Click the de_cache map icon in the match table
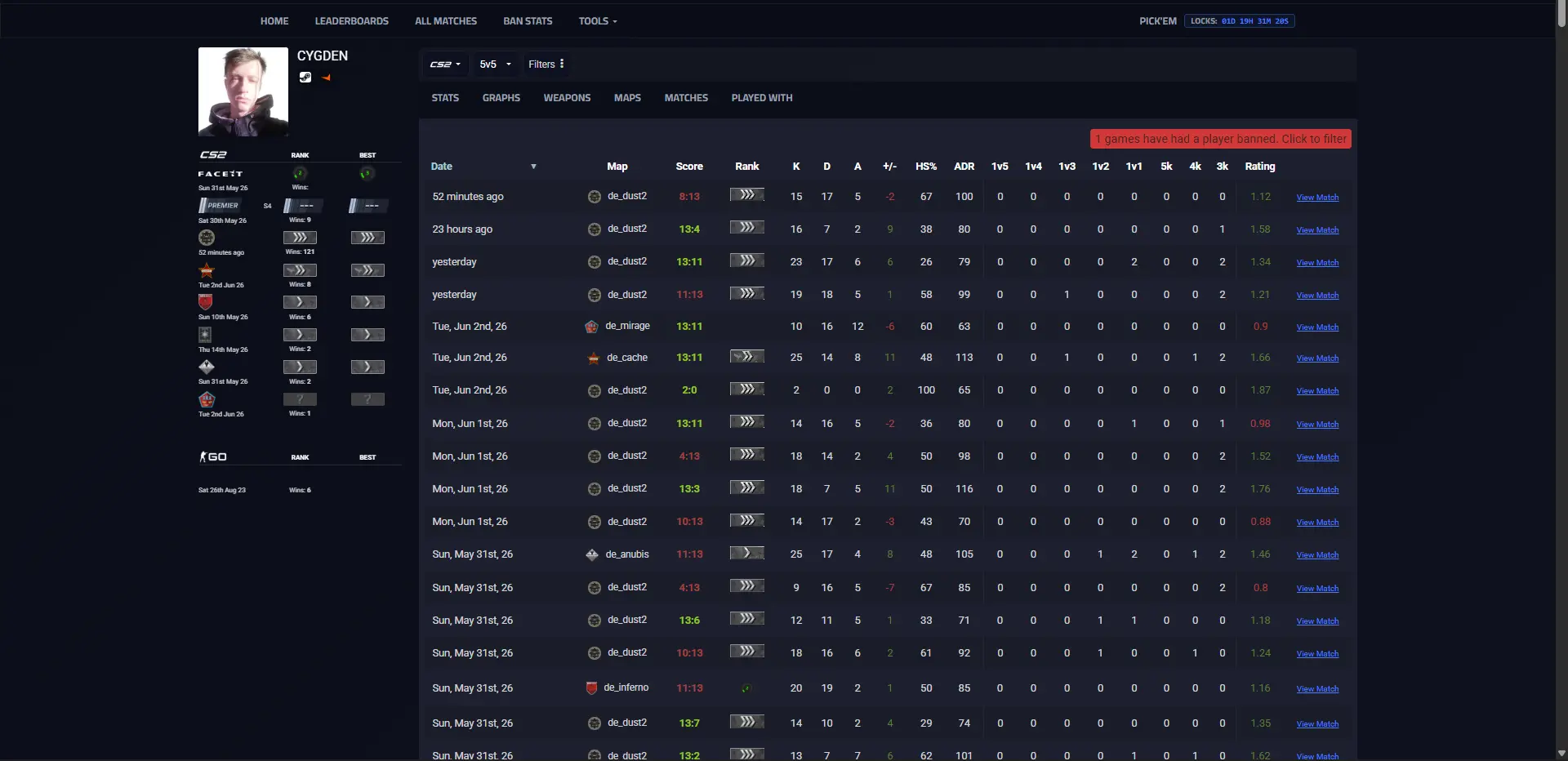This screenshot has height=761, width=1568. coord(594,358)
